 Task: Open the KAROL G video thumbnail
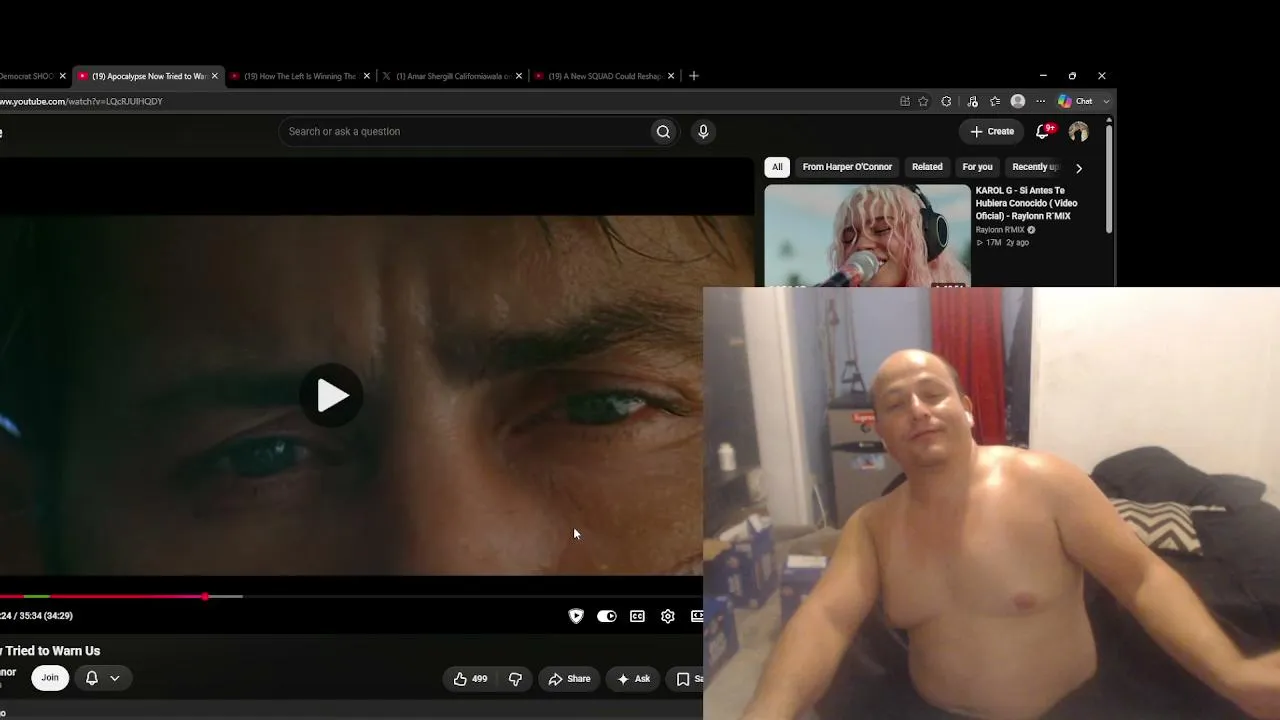pyautogui.click(x=867, y=236)
